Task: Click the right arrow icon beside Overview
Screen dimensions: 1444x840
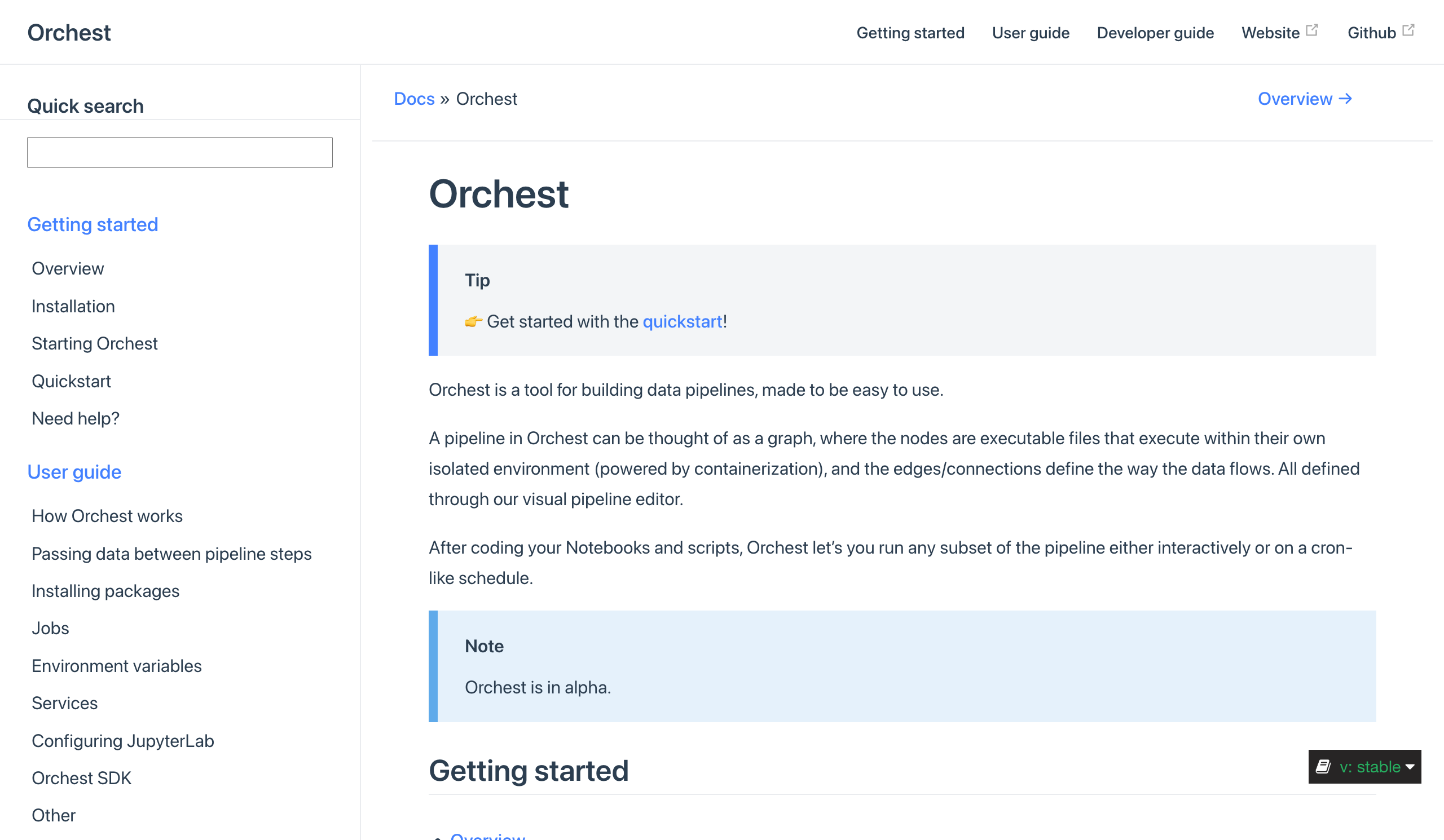Action: pos(1345,99)
